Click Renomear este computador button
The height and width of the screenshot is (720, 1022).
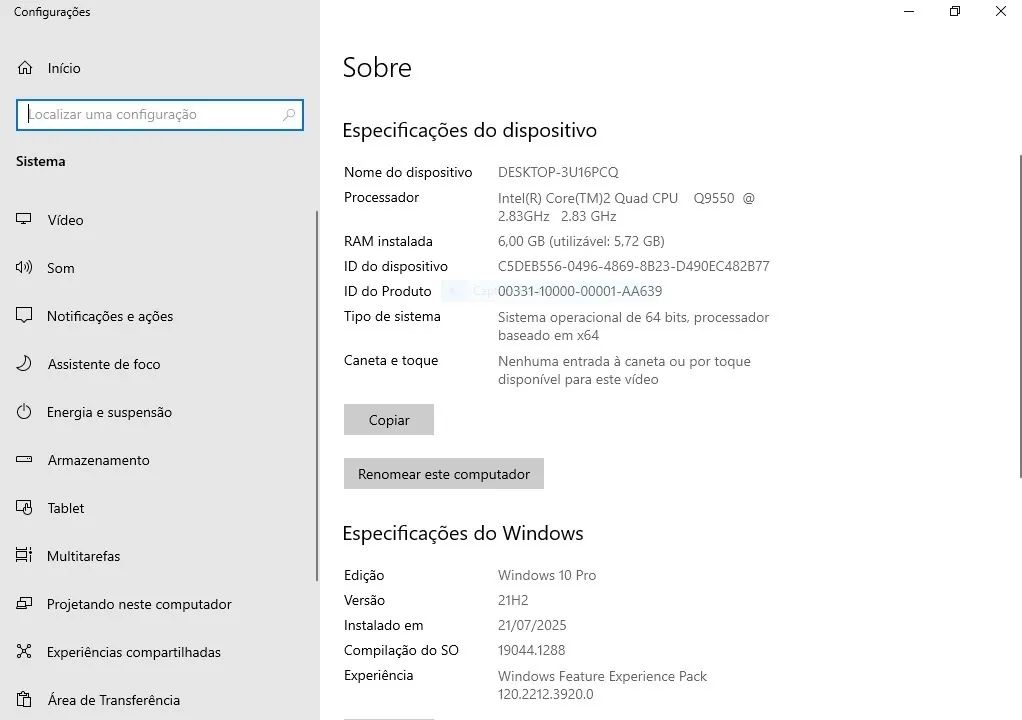pyautogui.click(x=444, y=474)
